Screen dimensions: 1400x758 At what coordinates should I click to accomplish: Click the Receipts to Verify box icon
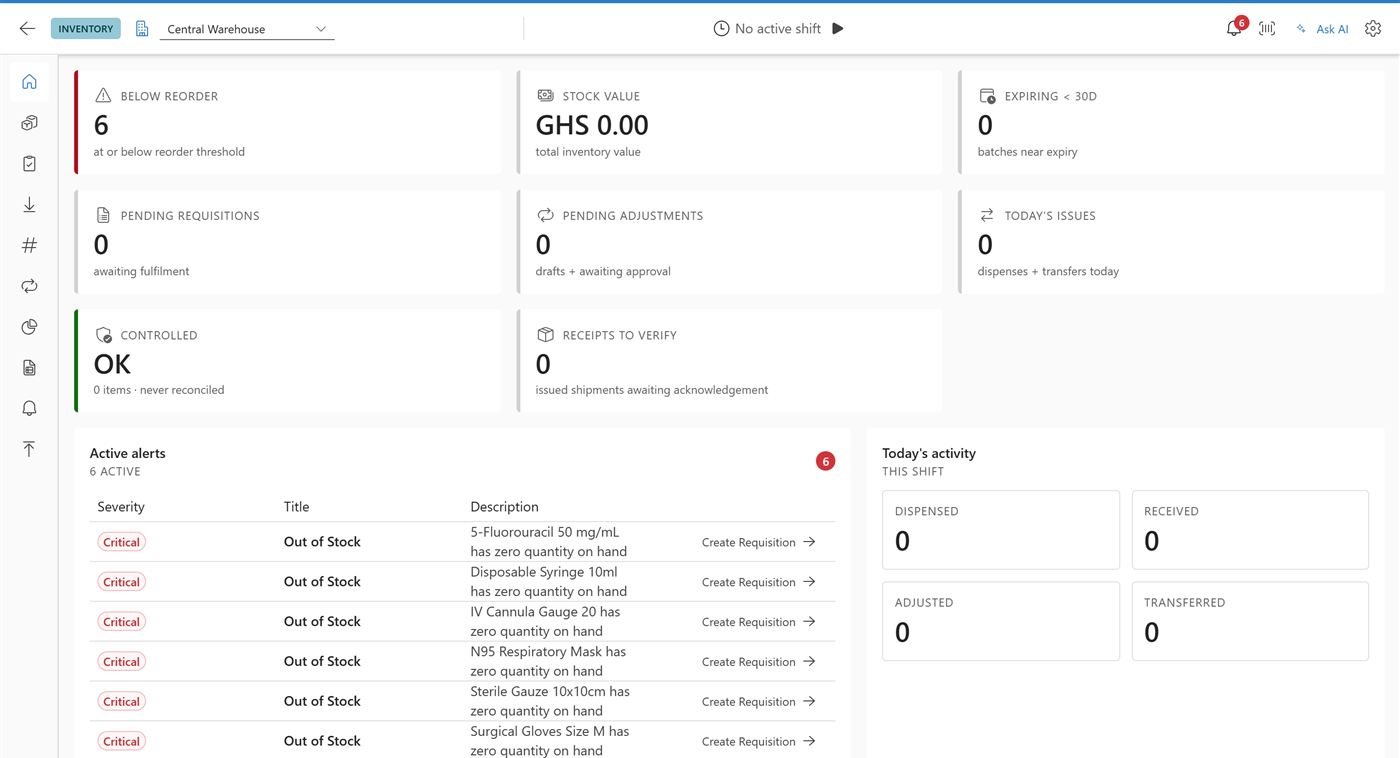click(545, 334)
